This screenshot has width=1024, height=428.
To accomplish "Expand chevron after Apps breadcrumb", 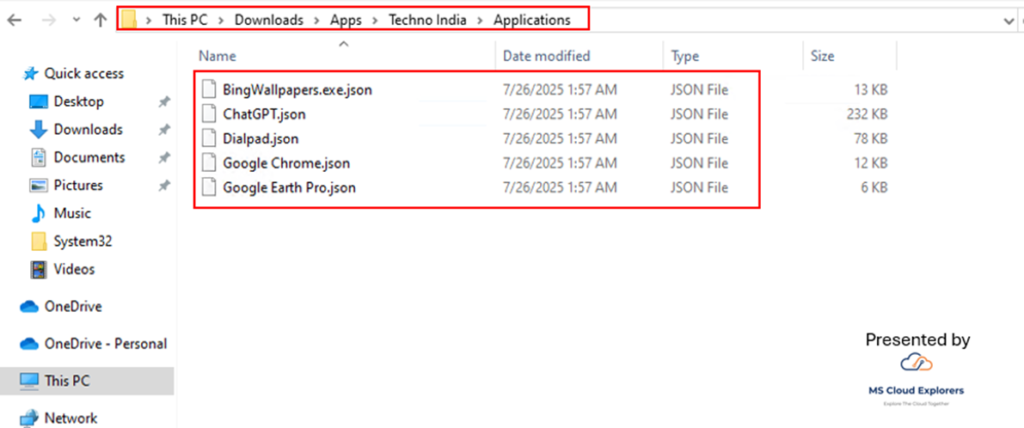I will pos(375,20).
